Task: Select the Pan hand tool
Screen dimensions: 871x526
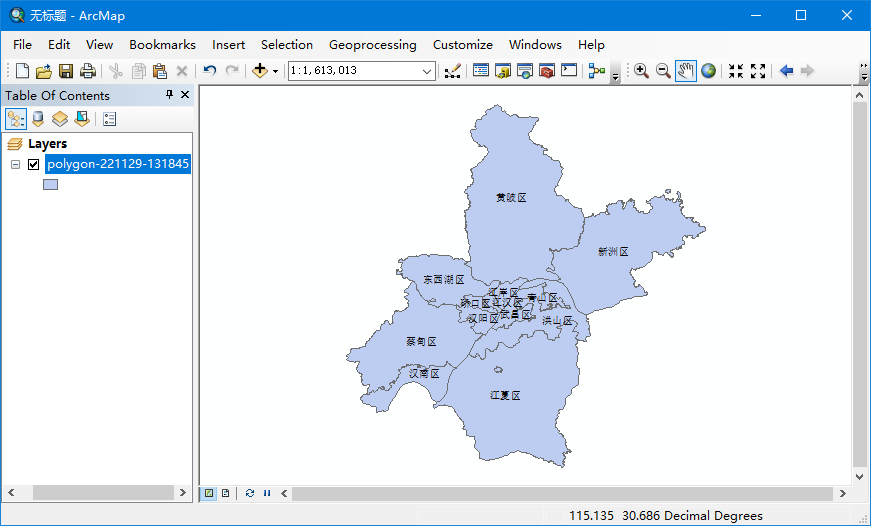Action: pyautogui.click(x=685, y=71)
